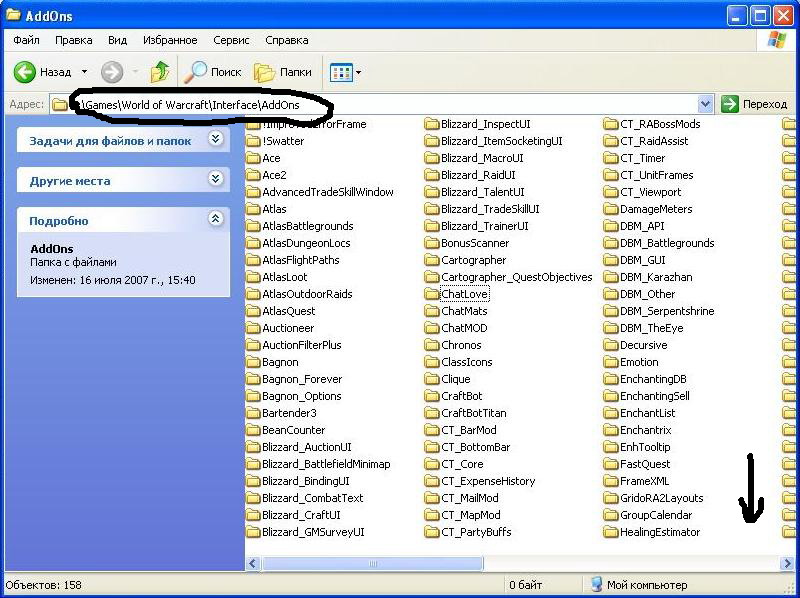
Task: Select the DBM_Karazhan folder
Action: tap(648, 277)
